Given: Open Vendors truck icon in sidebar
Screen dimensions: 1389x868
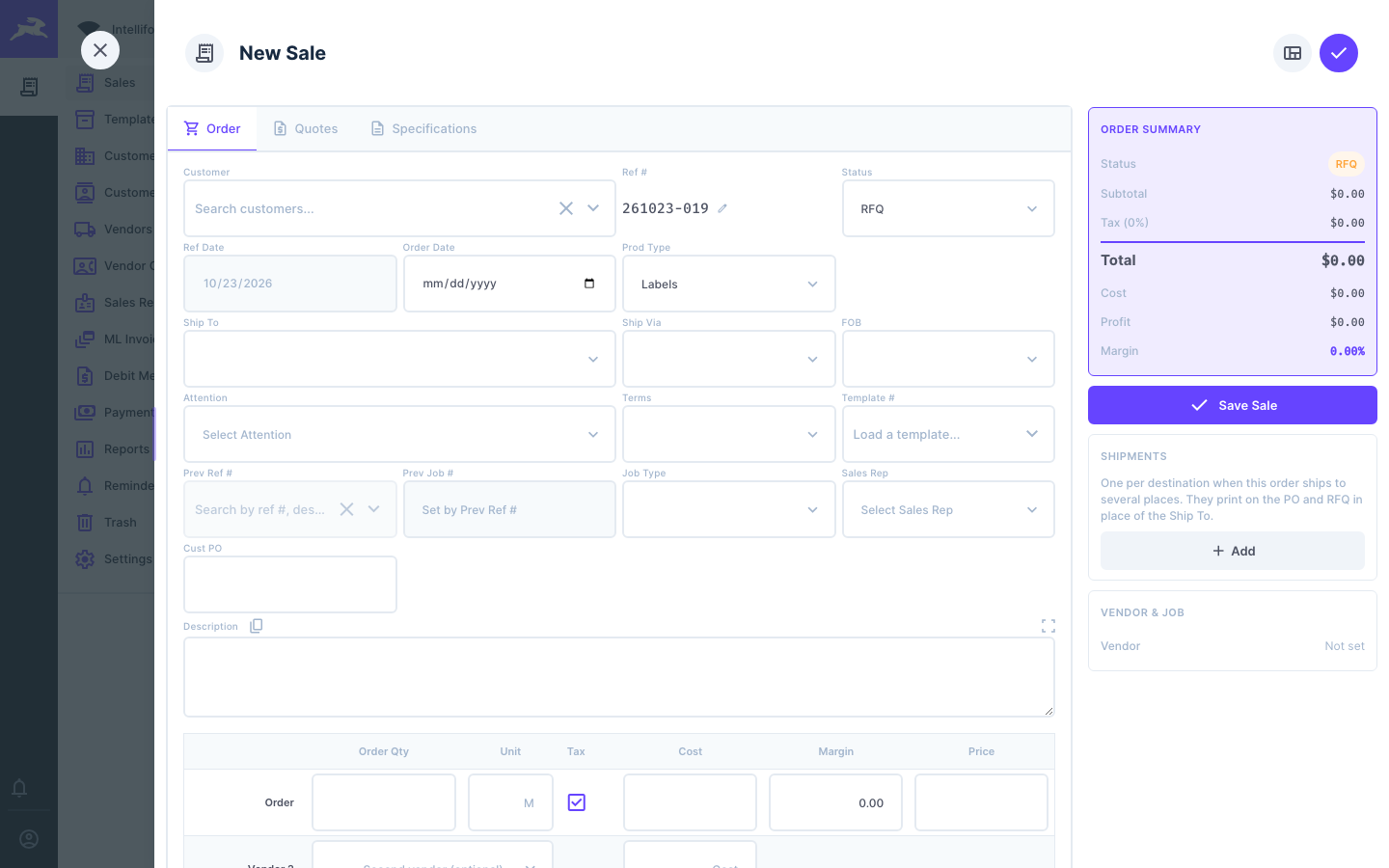Looking at the screenshot, I should (x=85, y=230).
